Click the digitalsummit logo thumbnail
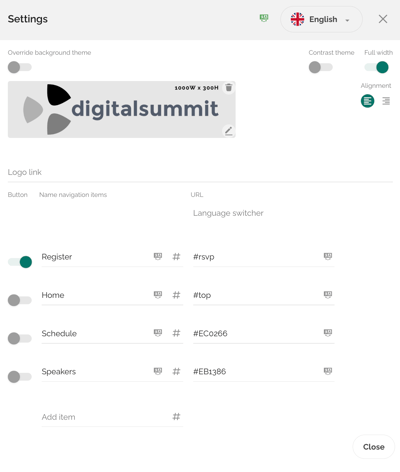 [122, 109]
